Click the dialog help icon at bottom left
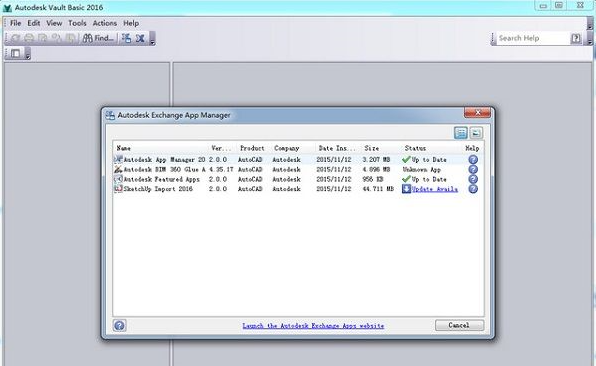596x366 pixels. [x=119, y=325]
